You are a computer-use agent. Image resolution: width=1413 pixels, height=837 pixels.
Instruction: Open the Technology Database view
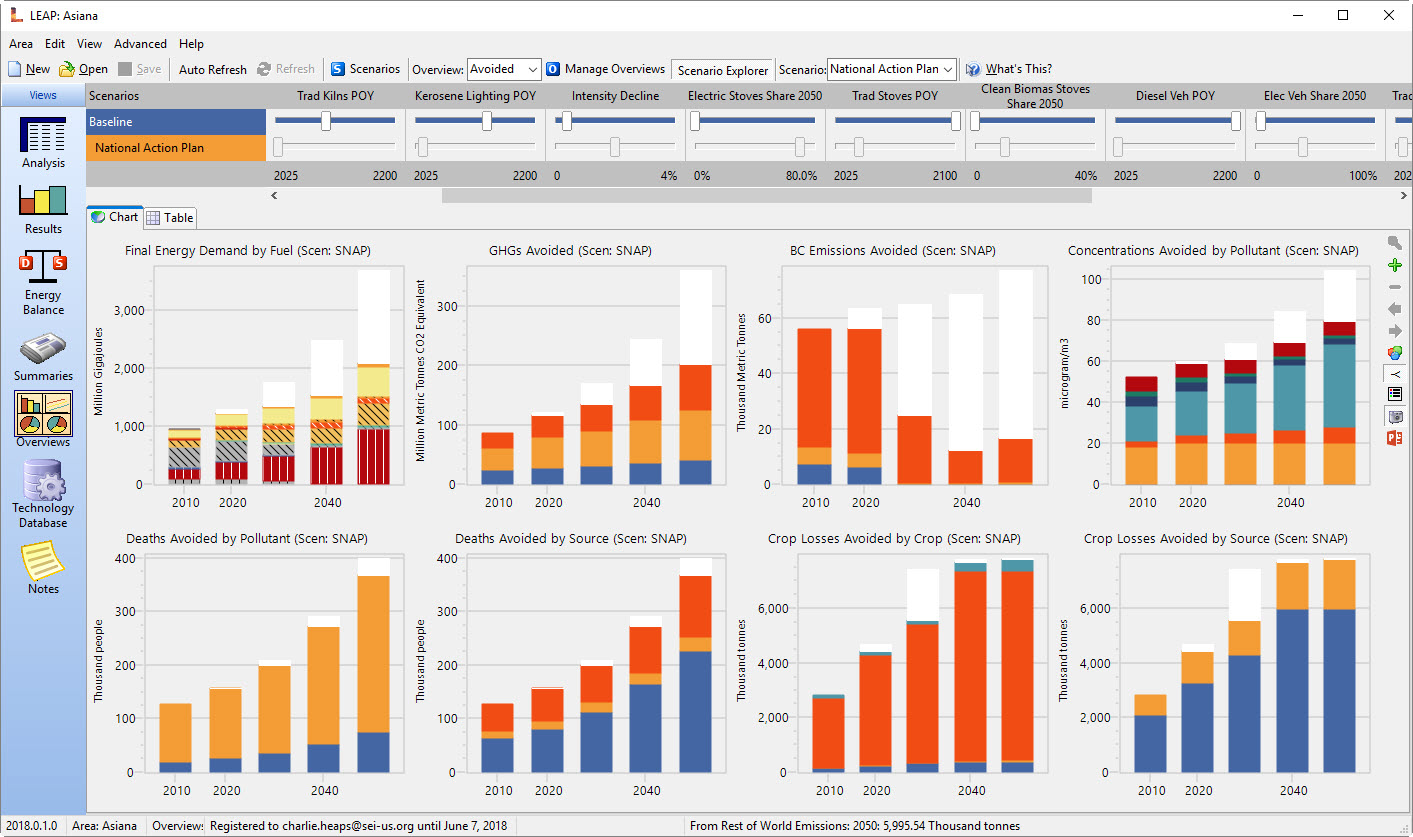coord(43,493)
